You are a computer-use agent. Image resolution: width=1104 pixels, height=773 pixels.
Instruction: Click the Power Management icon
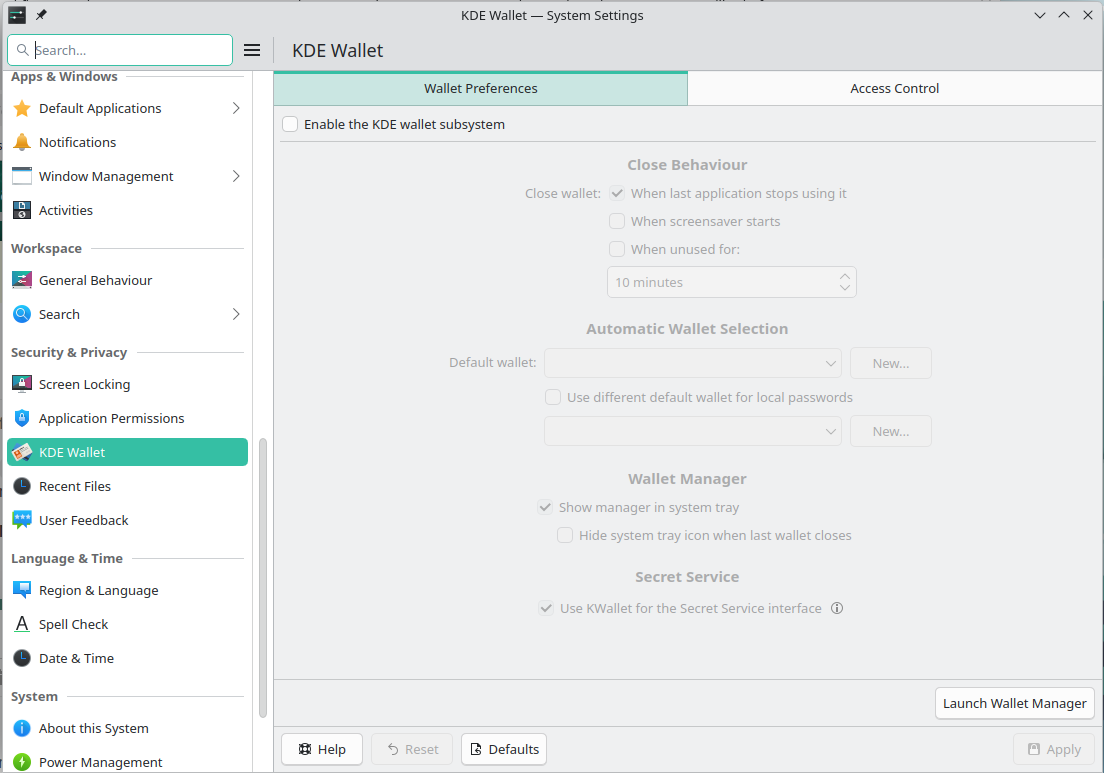click(22, 762)
